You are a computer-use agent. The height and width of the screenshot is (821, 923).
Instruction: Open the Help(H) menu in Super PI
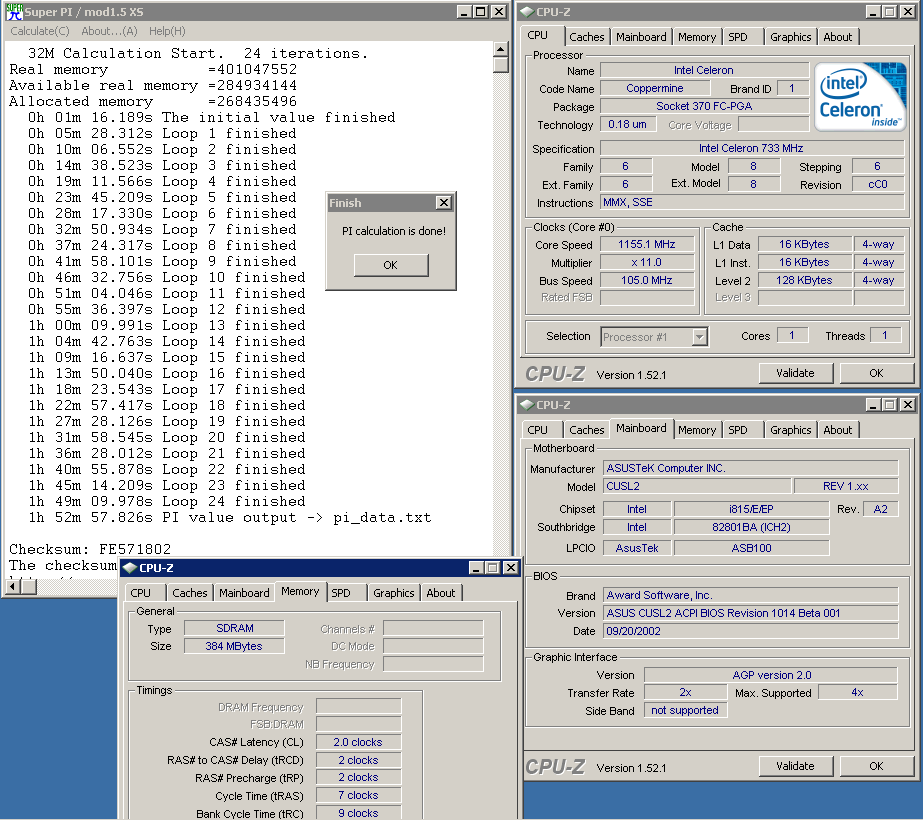pos(167,31)
